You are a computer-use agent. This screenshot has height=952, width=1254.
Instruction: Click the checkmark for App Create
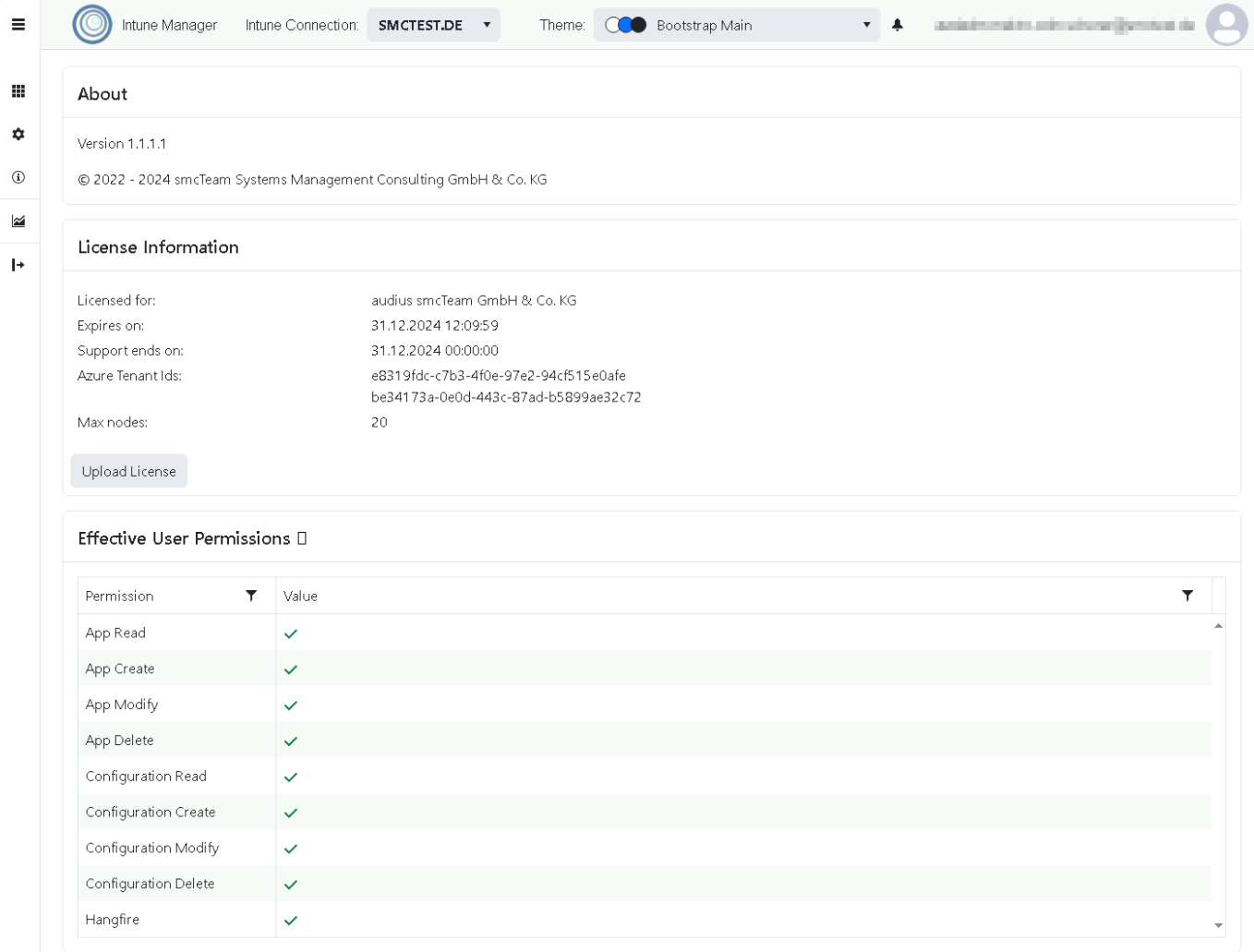pyautogui.click(x=291, y=669)
